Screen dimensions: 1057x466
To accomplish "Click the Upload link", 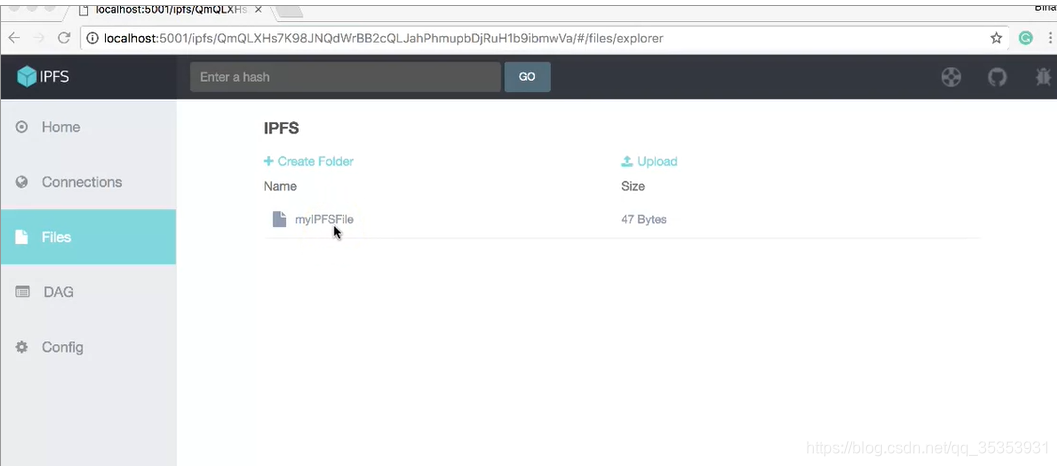I will point(649,161).
